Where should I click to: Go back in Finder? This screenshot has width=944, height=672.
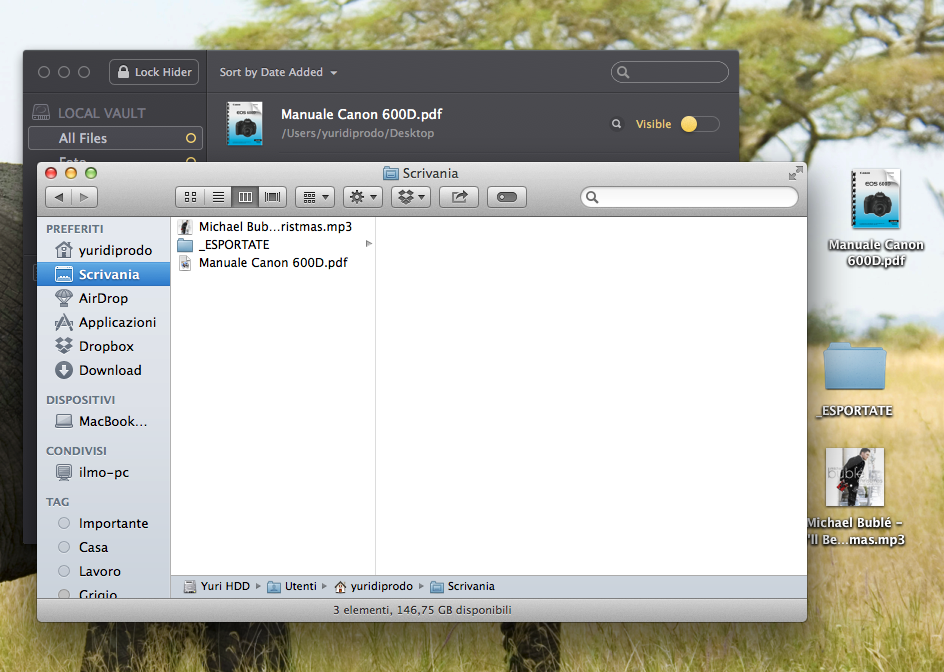[58, 197]
